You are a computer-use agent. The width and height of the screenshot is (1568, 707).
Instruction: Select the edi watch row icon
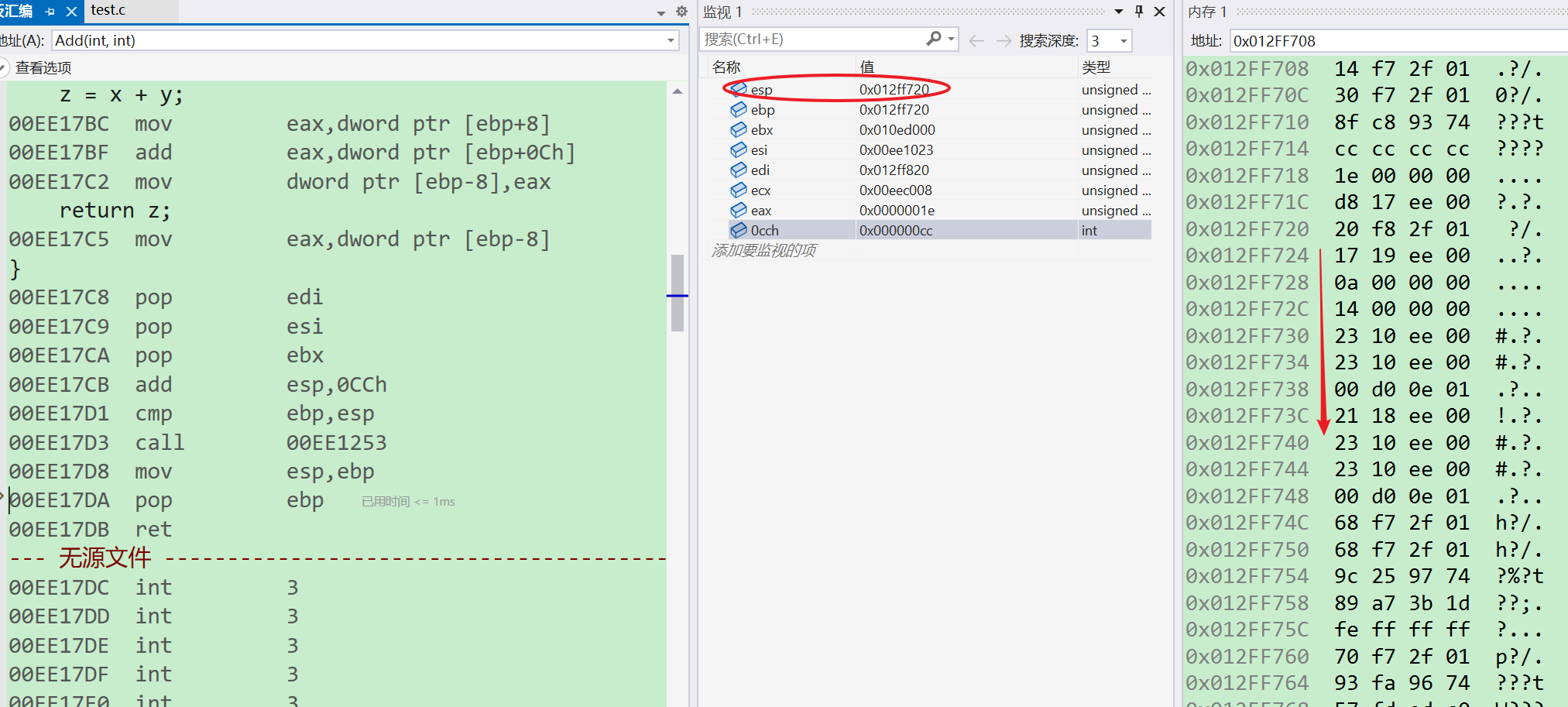739,170
